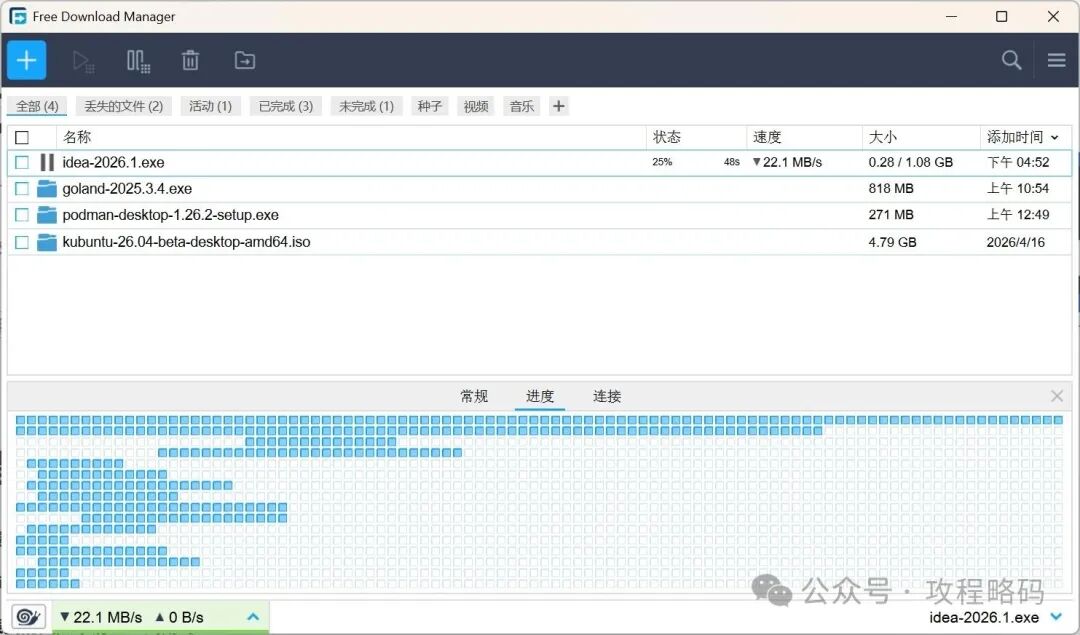Click the start all downloads play icon
The width and height of the screenshot is (1080, 635).
pos(83,61)
